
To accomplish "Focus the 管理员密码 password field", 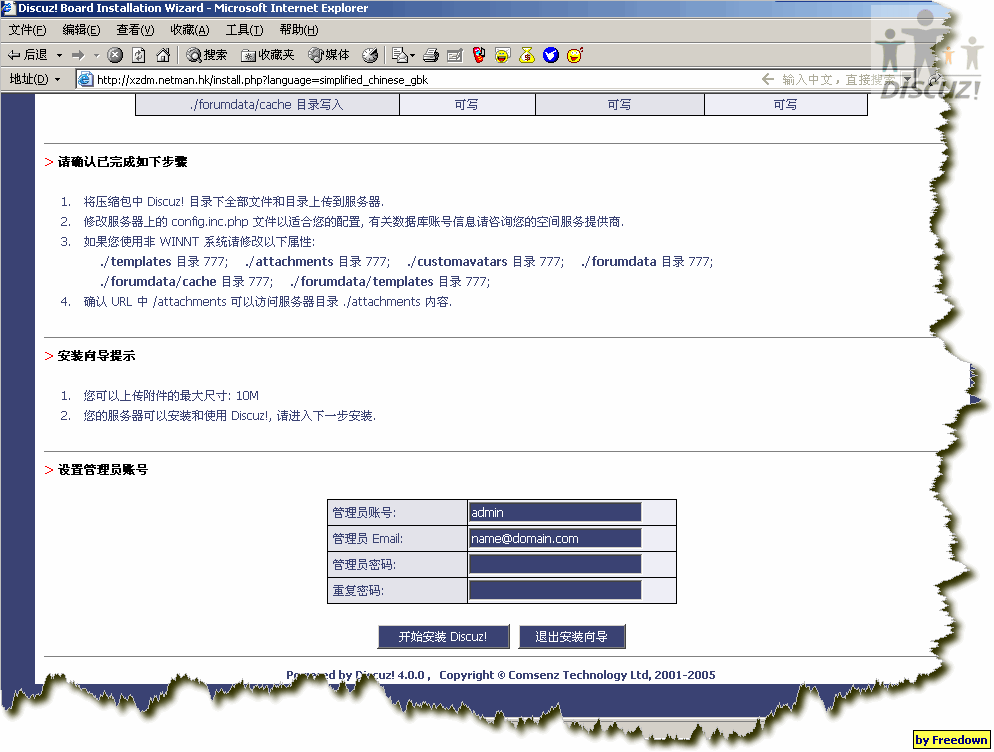I will tap(555, 564).
